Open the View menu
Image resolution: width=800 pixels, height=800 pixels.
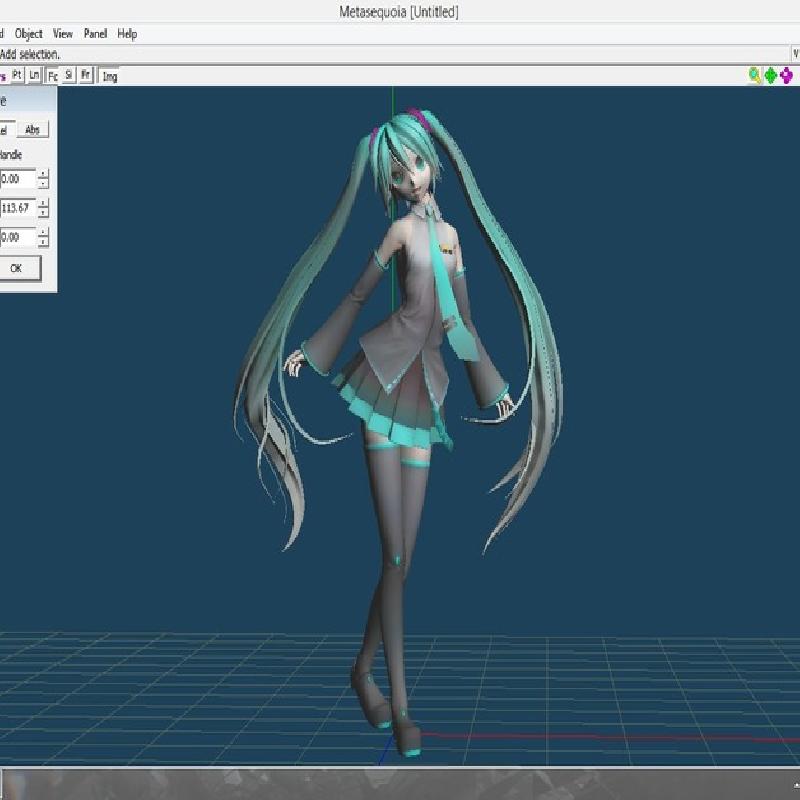63,34
